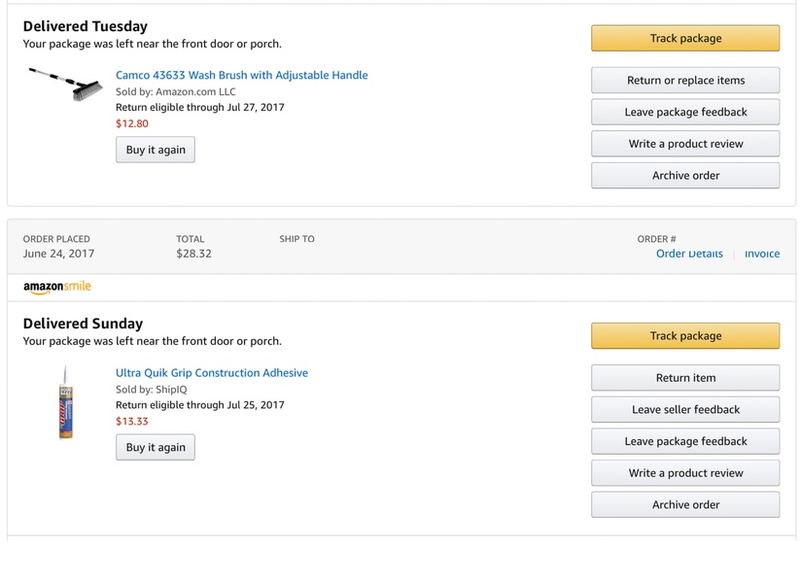Archive order for the Ultra Quik Grip adhesive
The image size is (800, 583).
685,504
